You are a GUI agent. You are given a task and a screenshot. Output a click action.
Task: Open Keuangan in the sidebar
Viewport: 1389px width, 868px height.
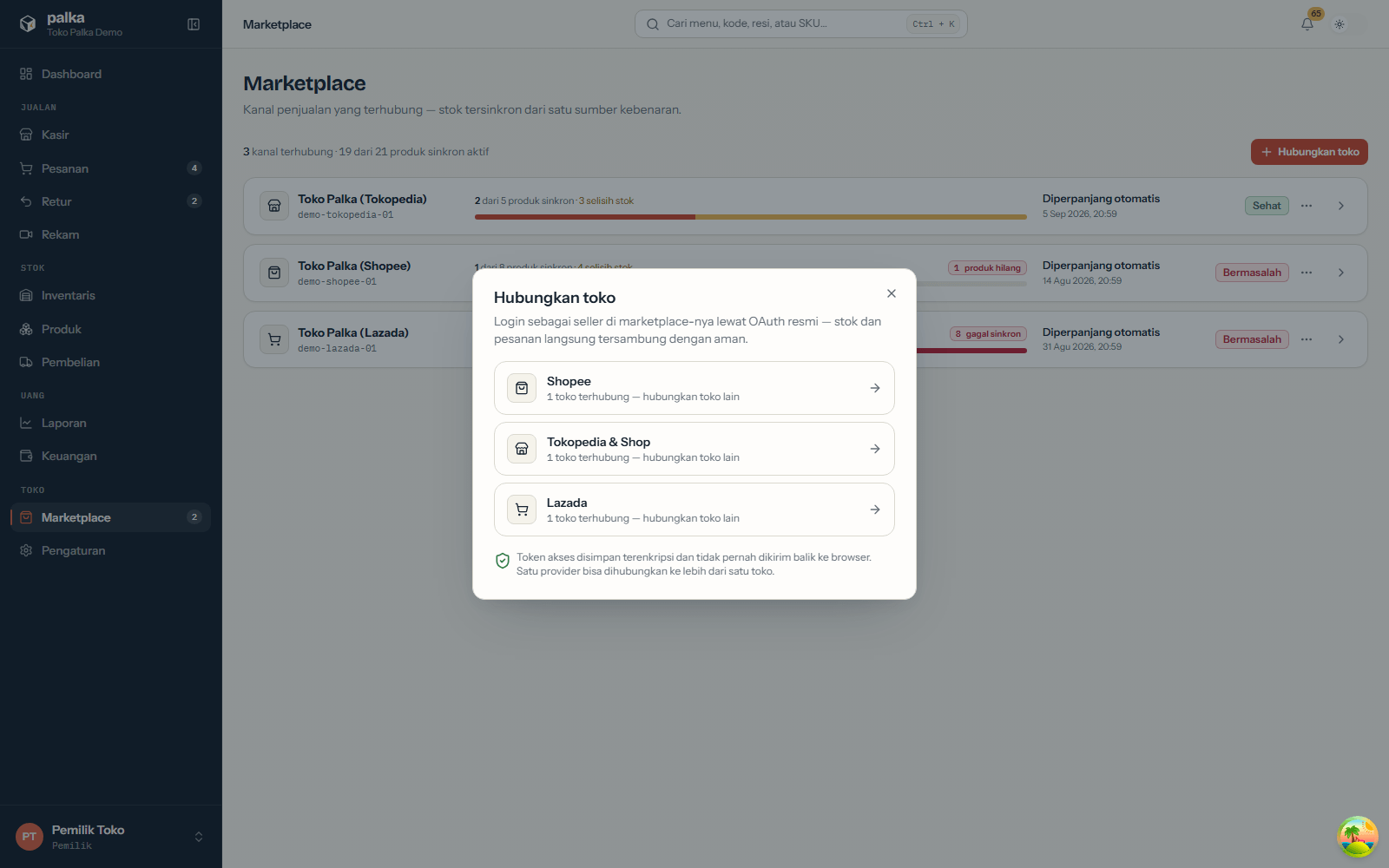click(111, 456)
